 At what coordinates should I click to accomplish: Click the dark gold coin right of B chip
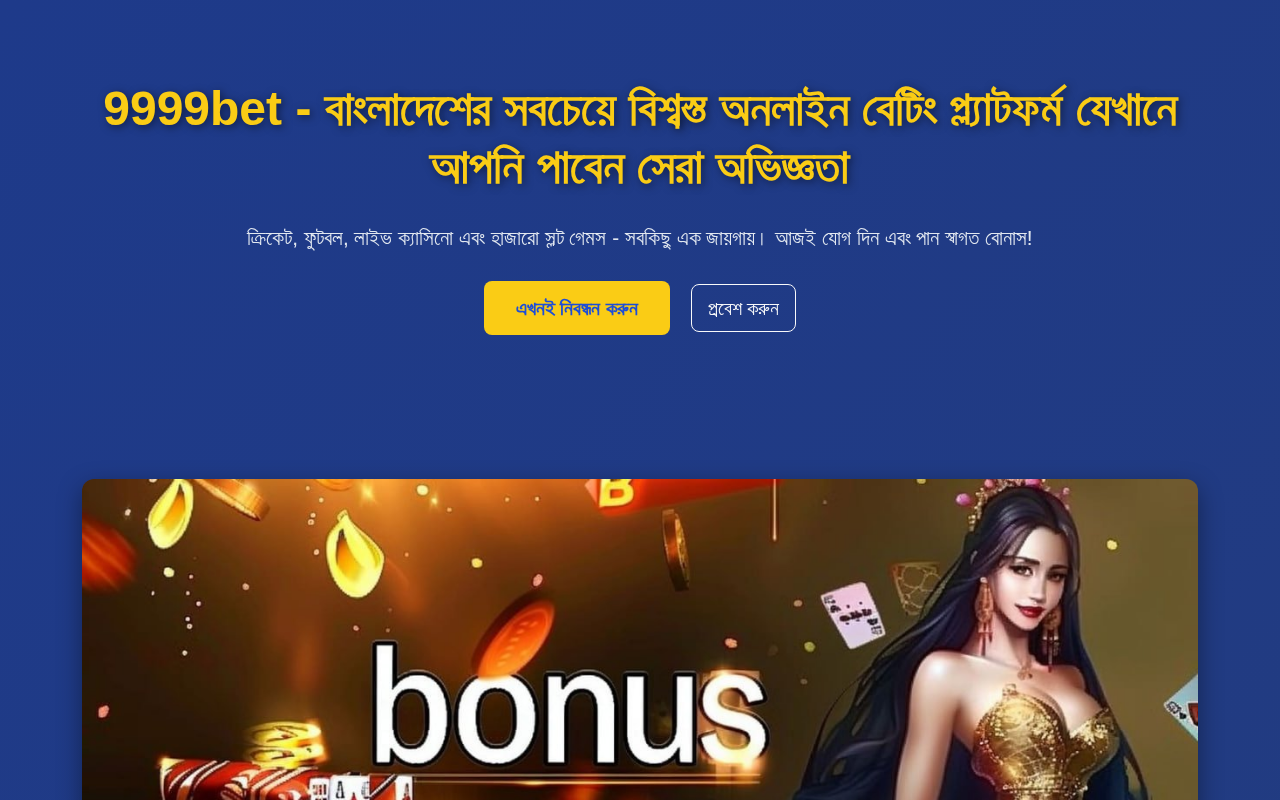tap(676, 548)
